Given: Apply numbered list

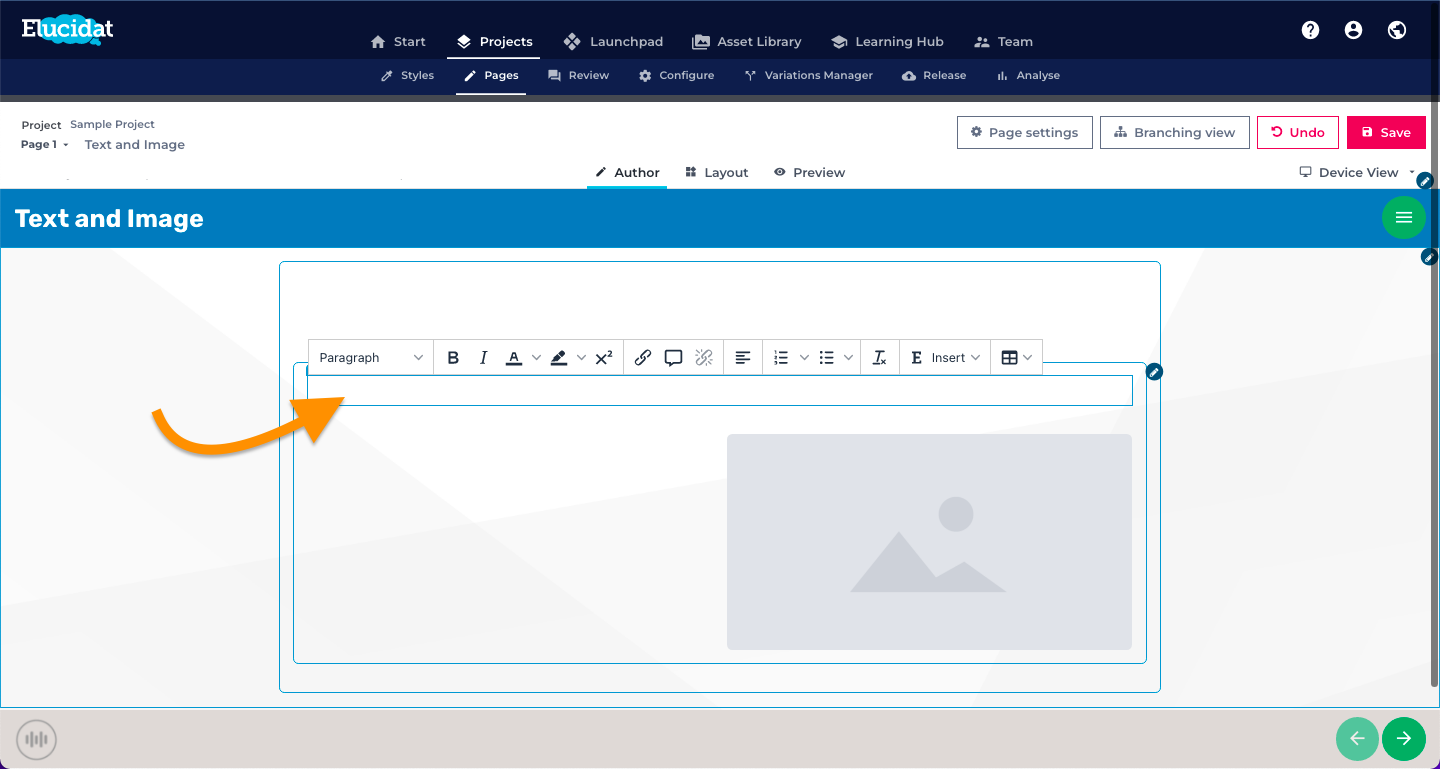Looking at the screenshot, I should [782, 358].
